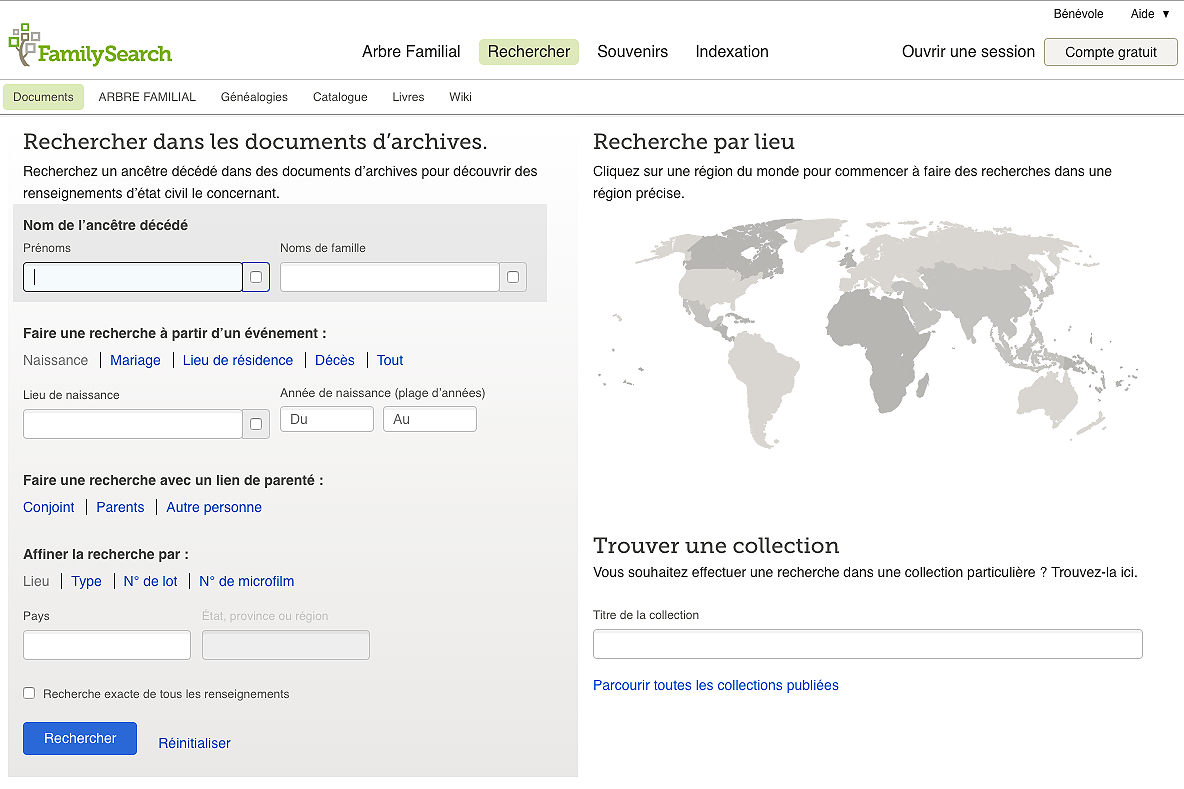Focus the Titre de la collection field
The image size is (1184, 789).
click(868, 644)
